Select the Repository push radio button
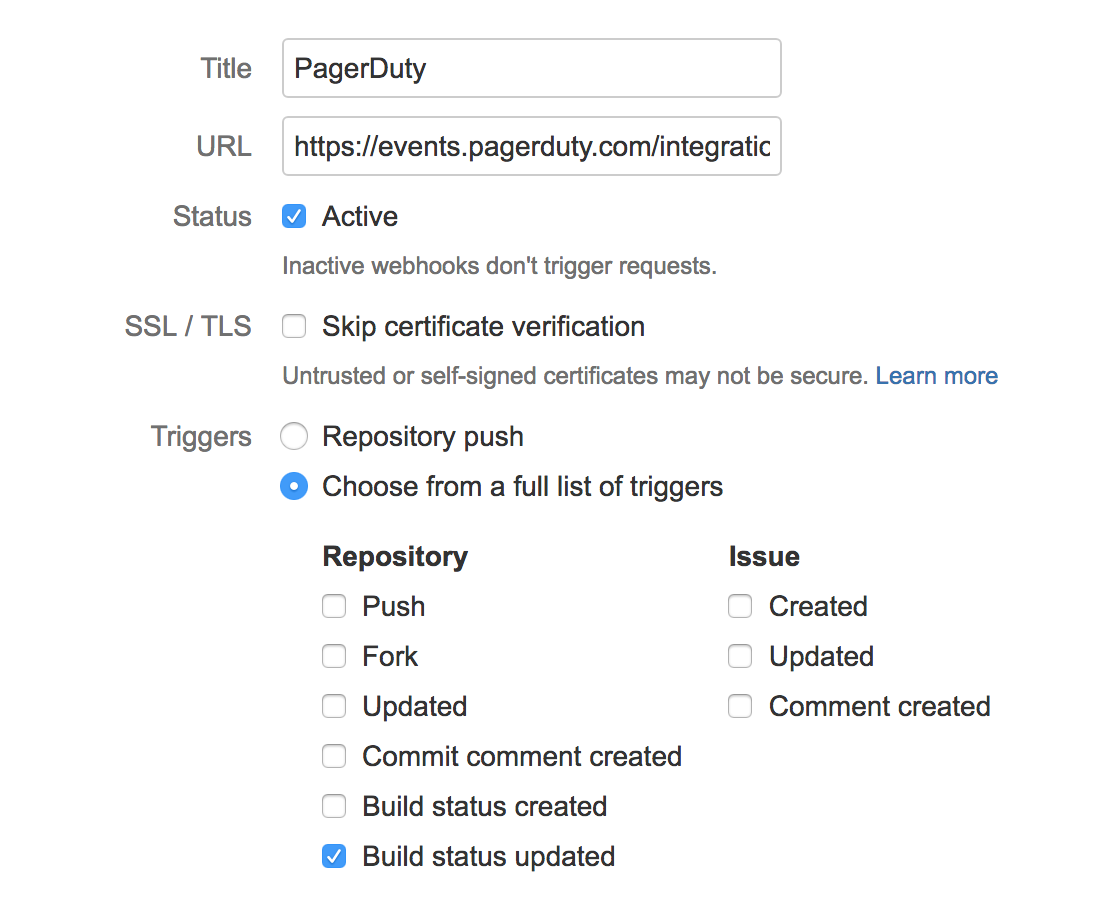This screenshot has width=1108, height=904. point(294,436)
